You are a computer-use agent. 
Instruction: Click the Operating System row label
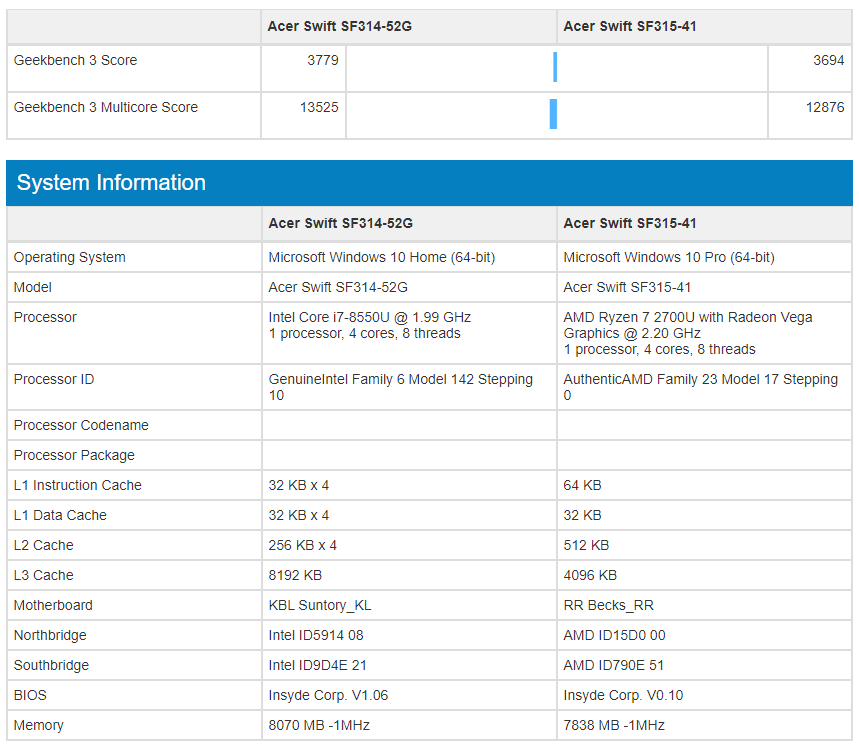point(70,257)
